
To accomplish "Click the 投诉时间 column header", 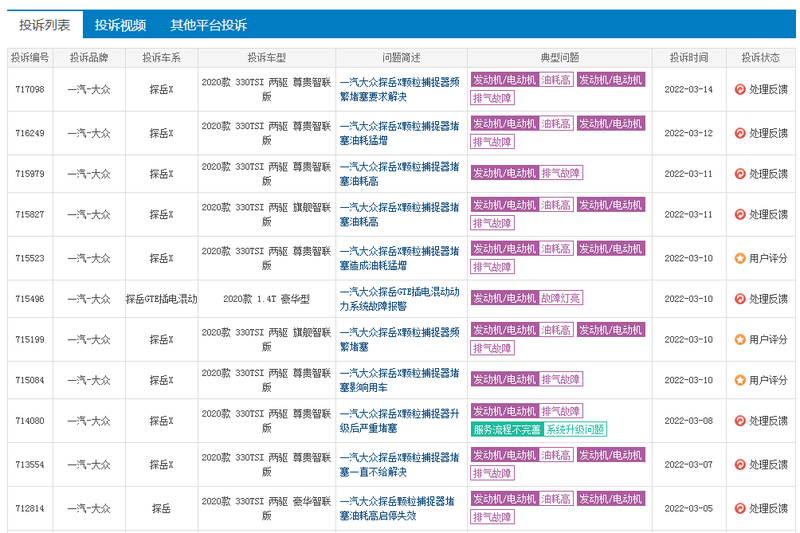I will click(689, 58).
